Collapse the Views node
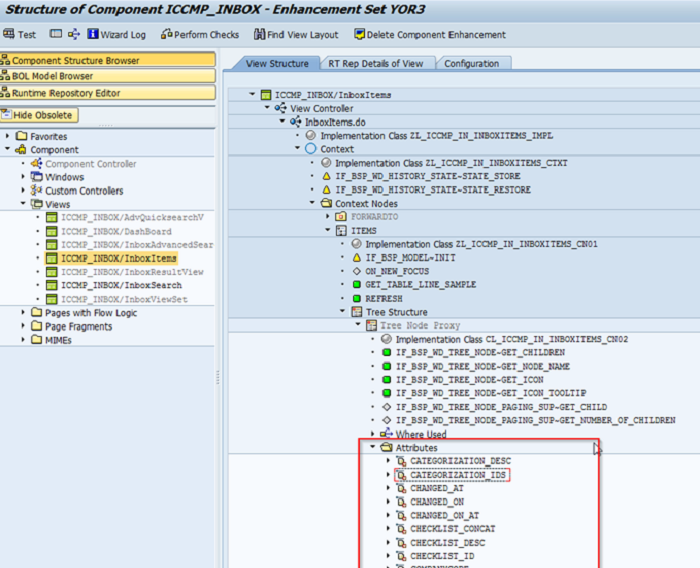 [23, 204]
